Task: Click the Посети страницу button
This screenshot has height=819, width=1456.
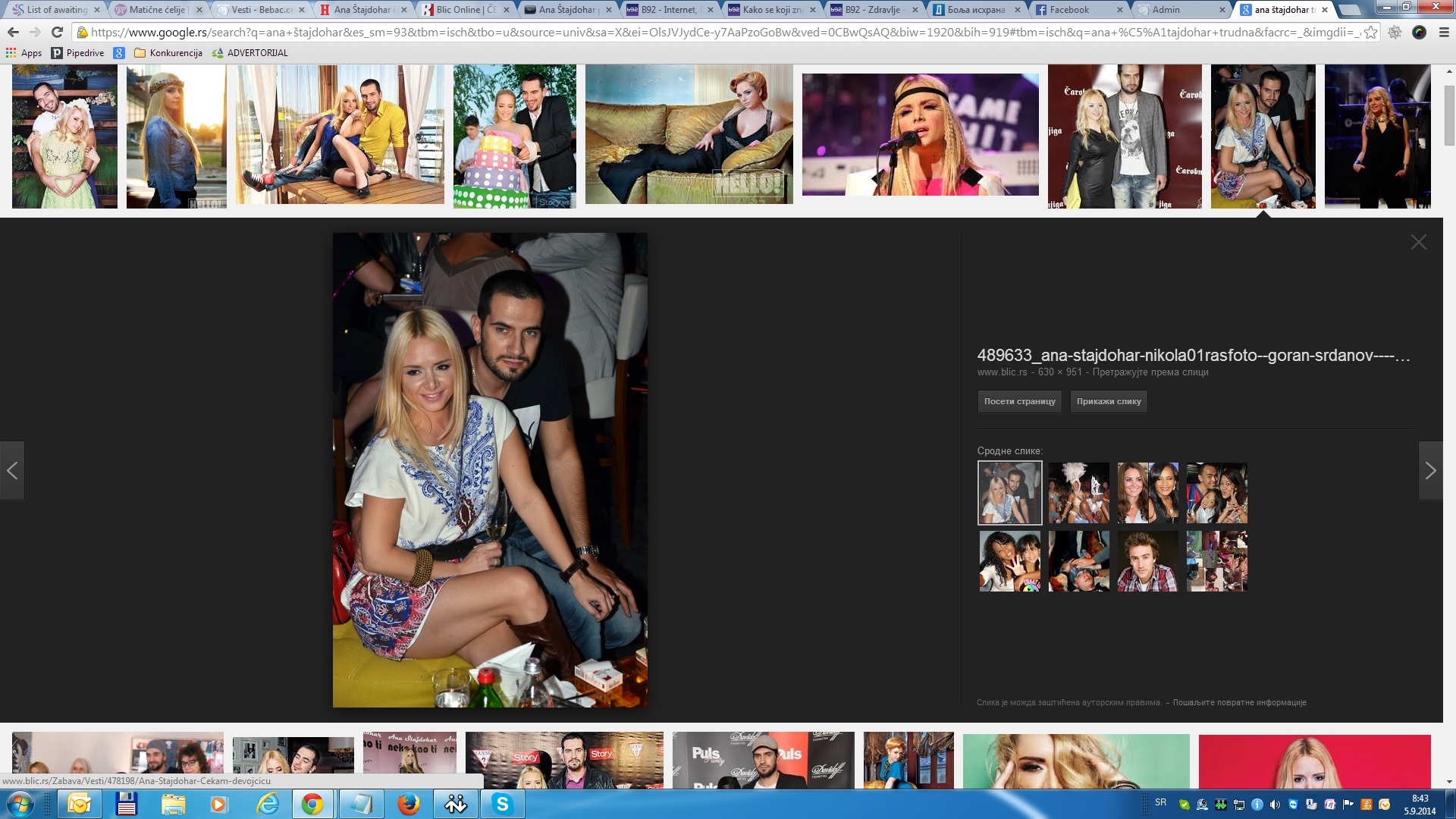Action: point(1019,401)
